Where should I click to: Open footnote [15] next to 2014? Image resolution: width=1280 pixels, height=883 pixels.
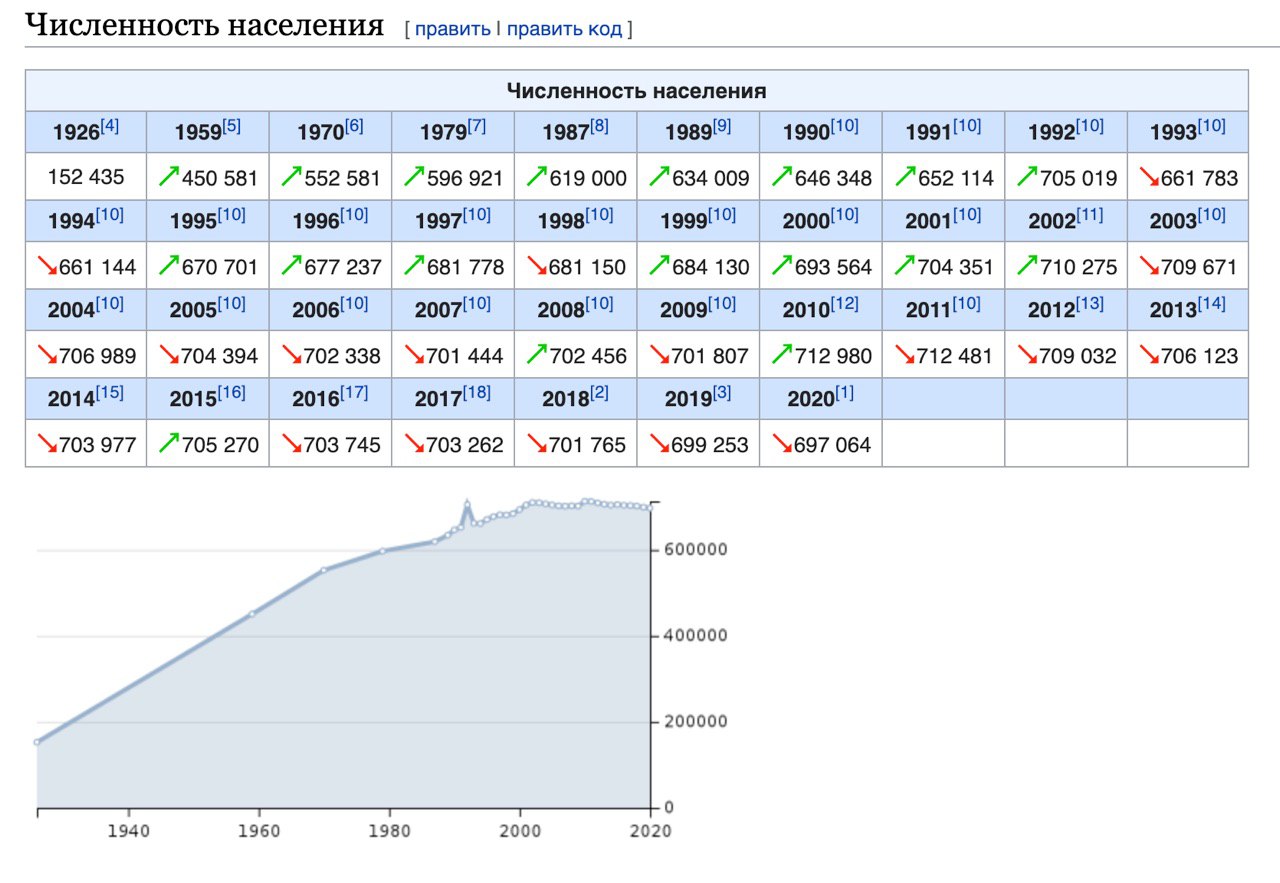pyautogui.click(x=110, y=393)
